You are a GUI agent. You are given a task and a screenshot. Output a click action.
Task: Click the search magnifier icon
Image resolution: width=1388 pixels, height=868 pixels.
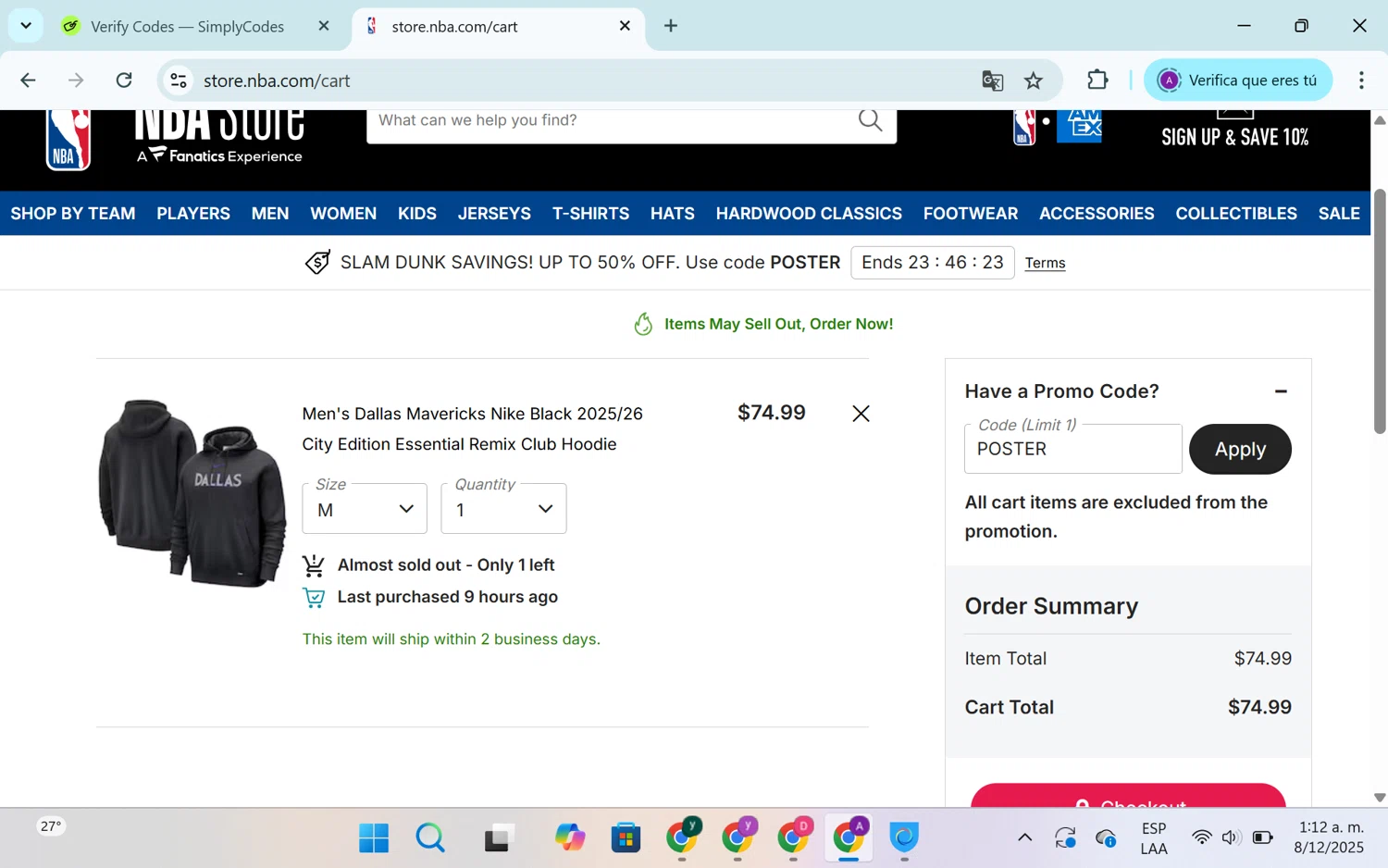coord(870,120)
